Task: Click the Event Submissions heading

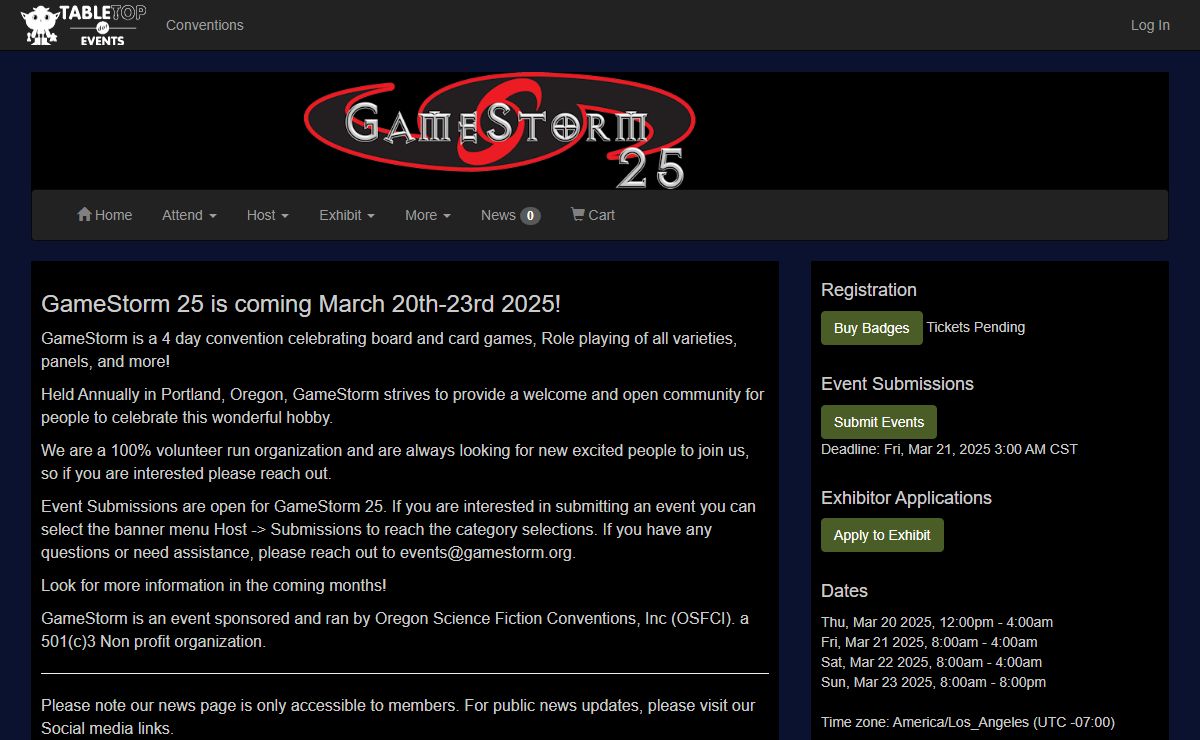Action: point(897,384)
